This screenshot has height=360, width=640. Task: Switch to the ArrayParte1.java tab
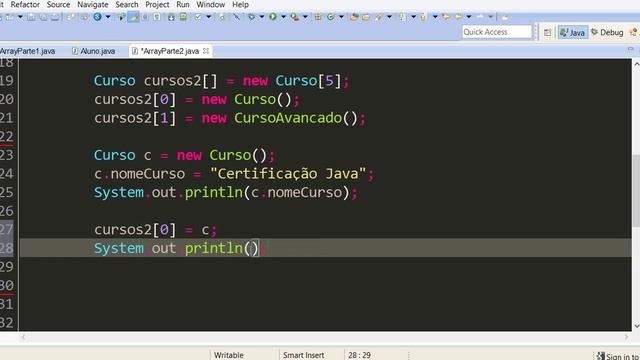coord(27,51)
